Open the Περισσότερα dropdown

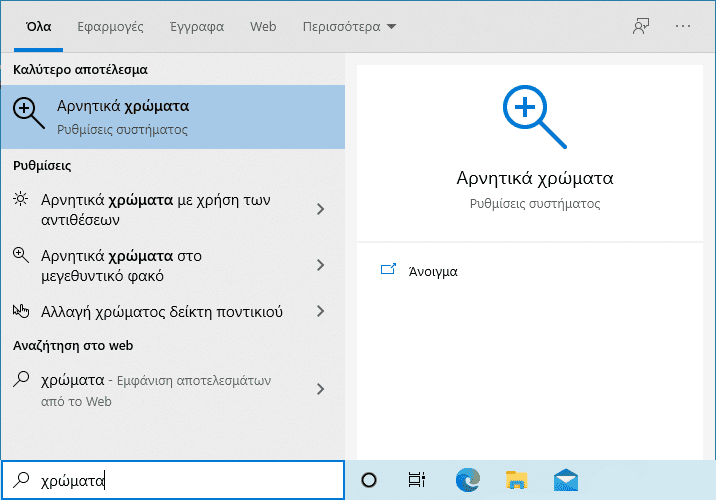[349, 26]
